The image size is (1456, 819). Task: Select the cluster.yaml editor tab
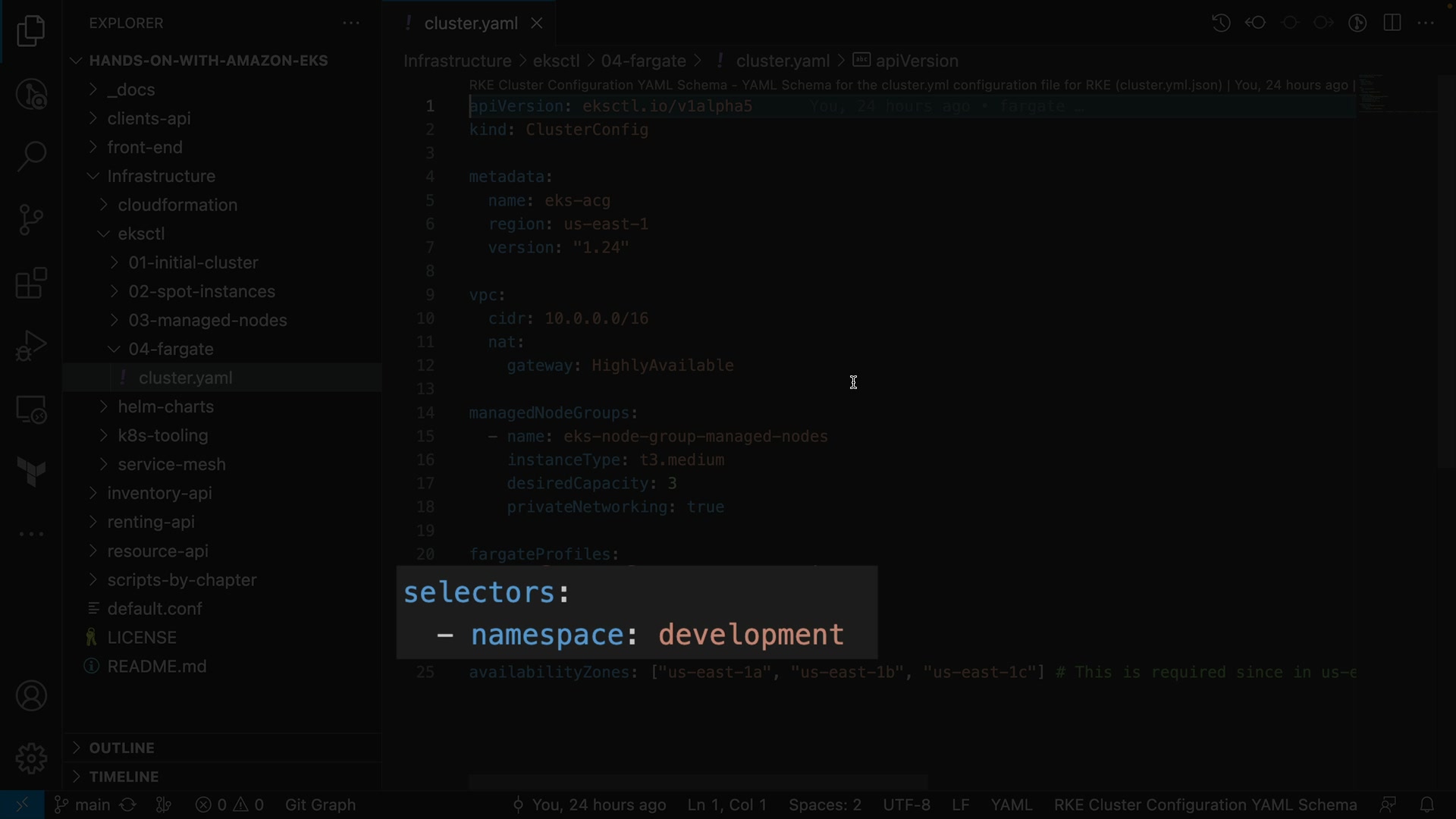point(470,24)
